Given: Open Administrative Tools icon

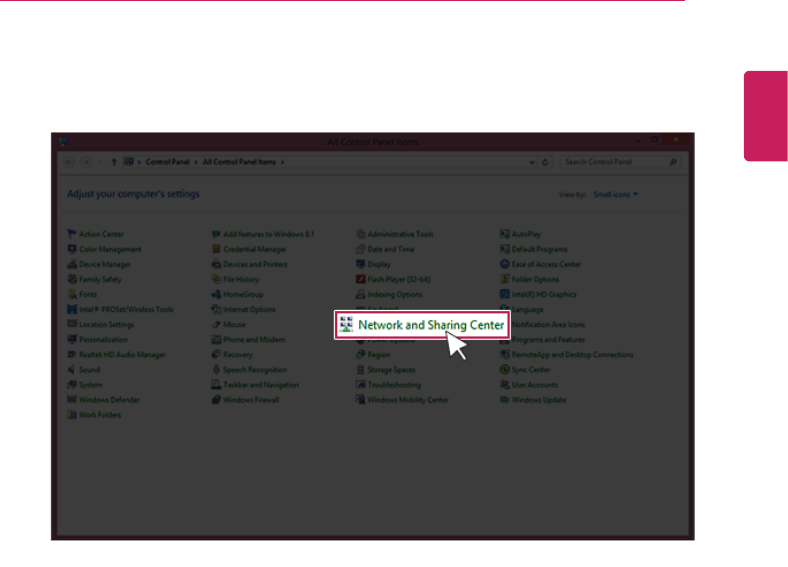Looking at the screenshot, I should (x=360, y=234).
